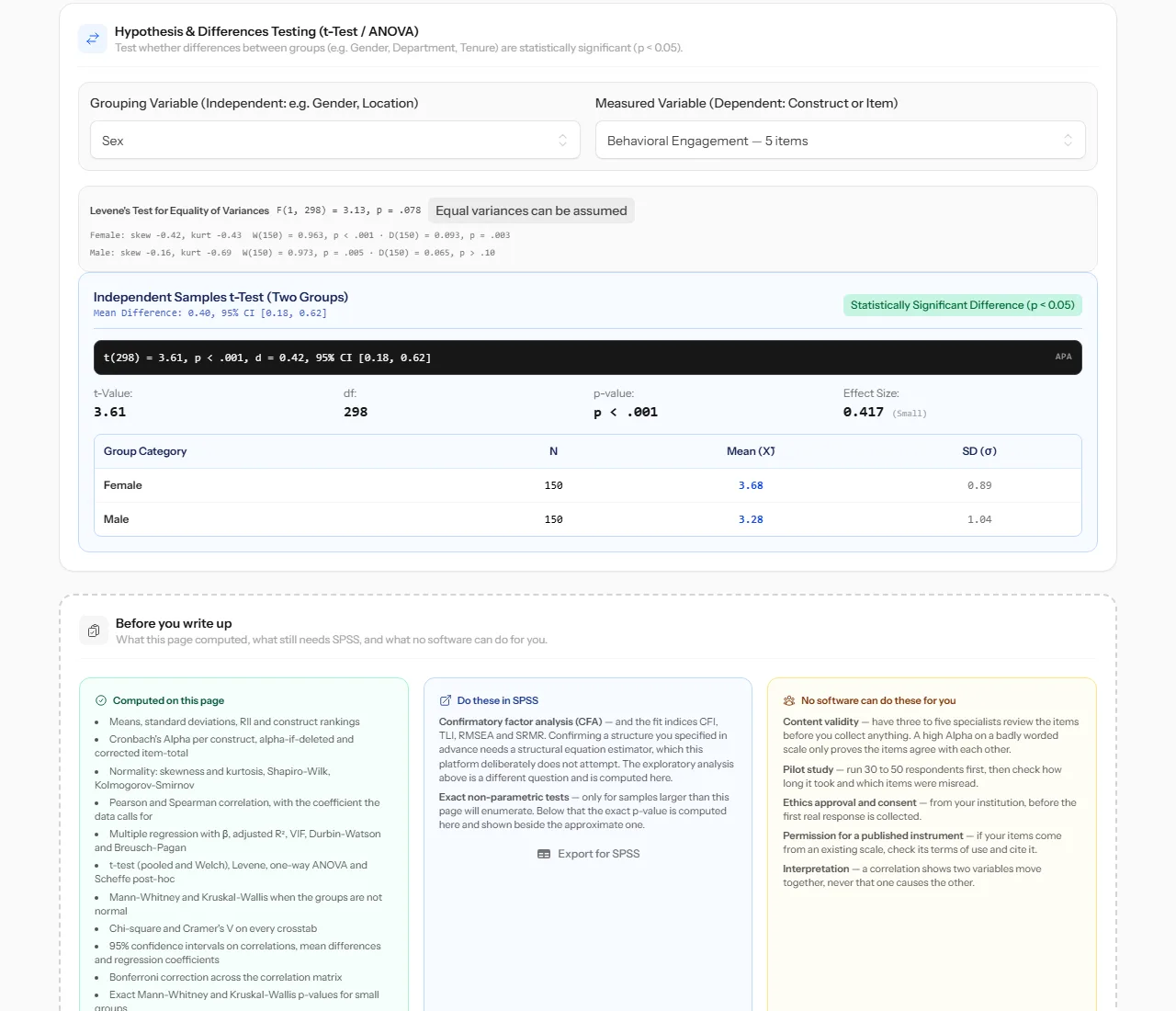Viewport: 1176px width, 1011px height.
Task: Click the Equal variances can be assumed badge
Action: (x=531, y=210)
